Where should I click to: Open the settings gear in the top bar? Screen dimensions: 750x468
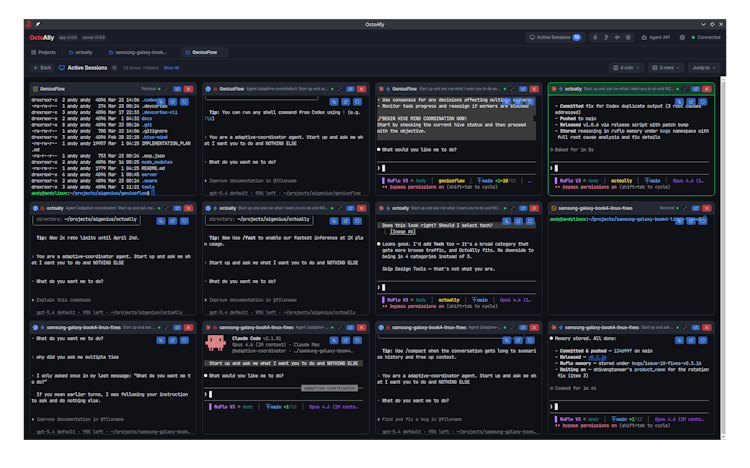tap(683, 37)
